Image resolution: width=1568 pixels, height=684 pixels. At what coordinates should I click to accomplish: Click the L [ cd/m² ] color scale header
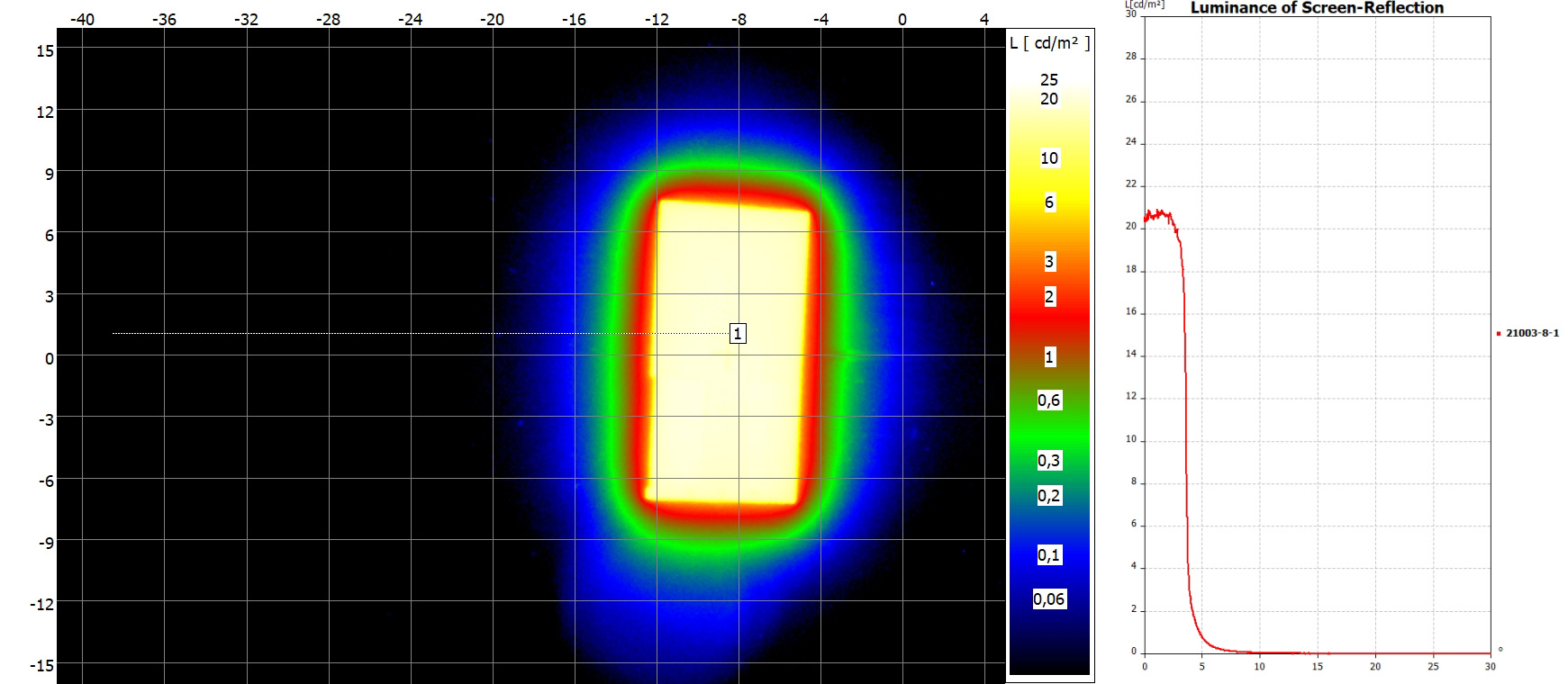coord(1049,43)
